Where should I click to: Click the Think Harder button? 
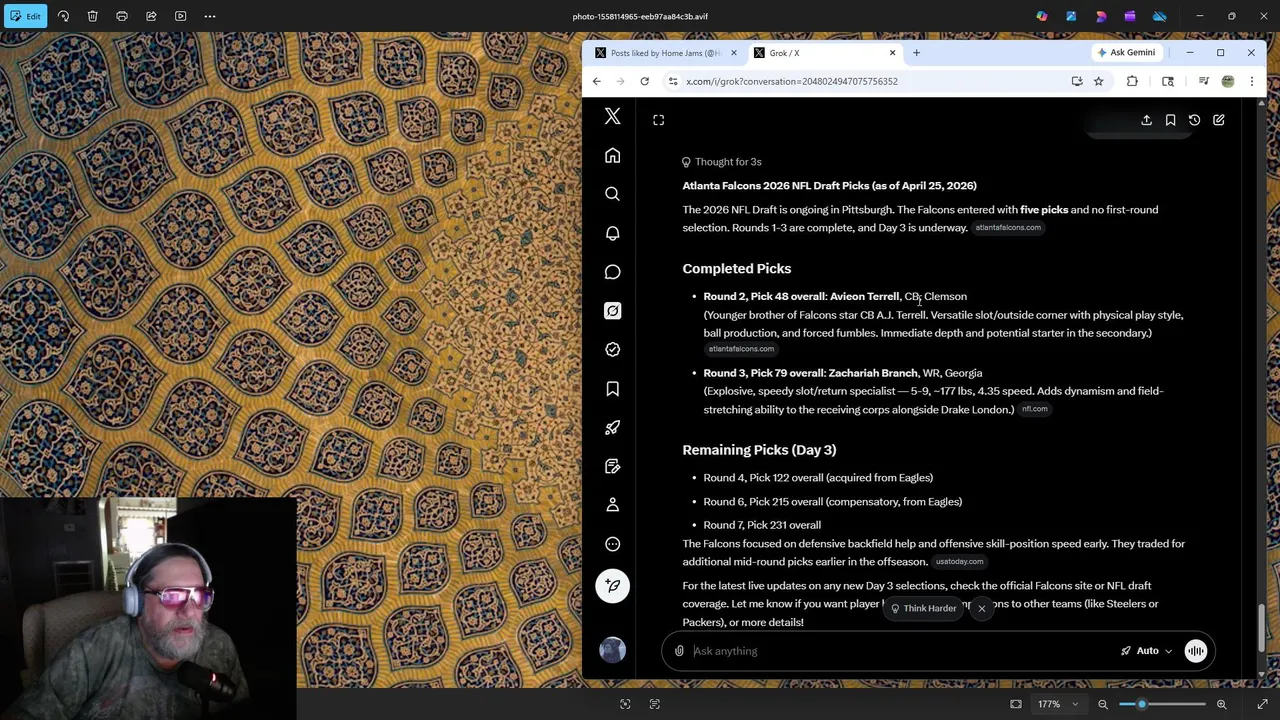[x=922, y=608]
